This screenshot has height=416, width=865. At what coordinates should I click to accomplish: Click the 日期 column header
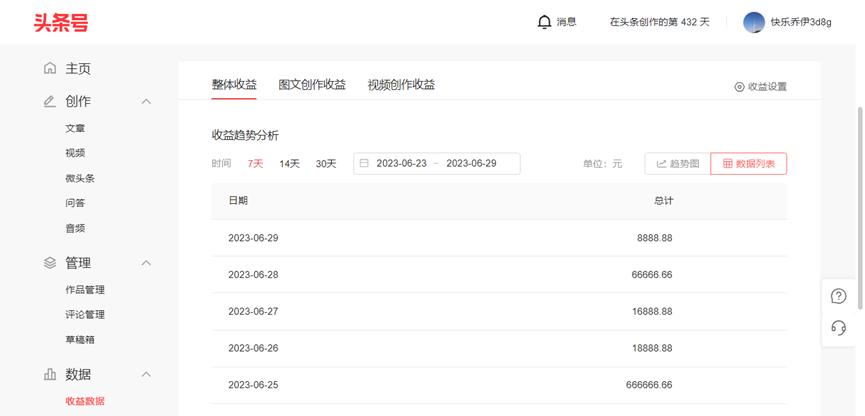[238, 201]
